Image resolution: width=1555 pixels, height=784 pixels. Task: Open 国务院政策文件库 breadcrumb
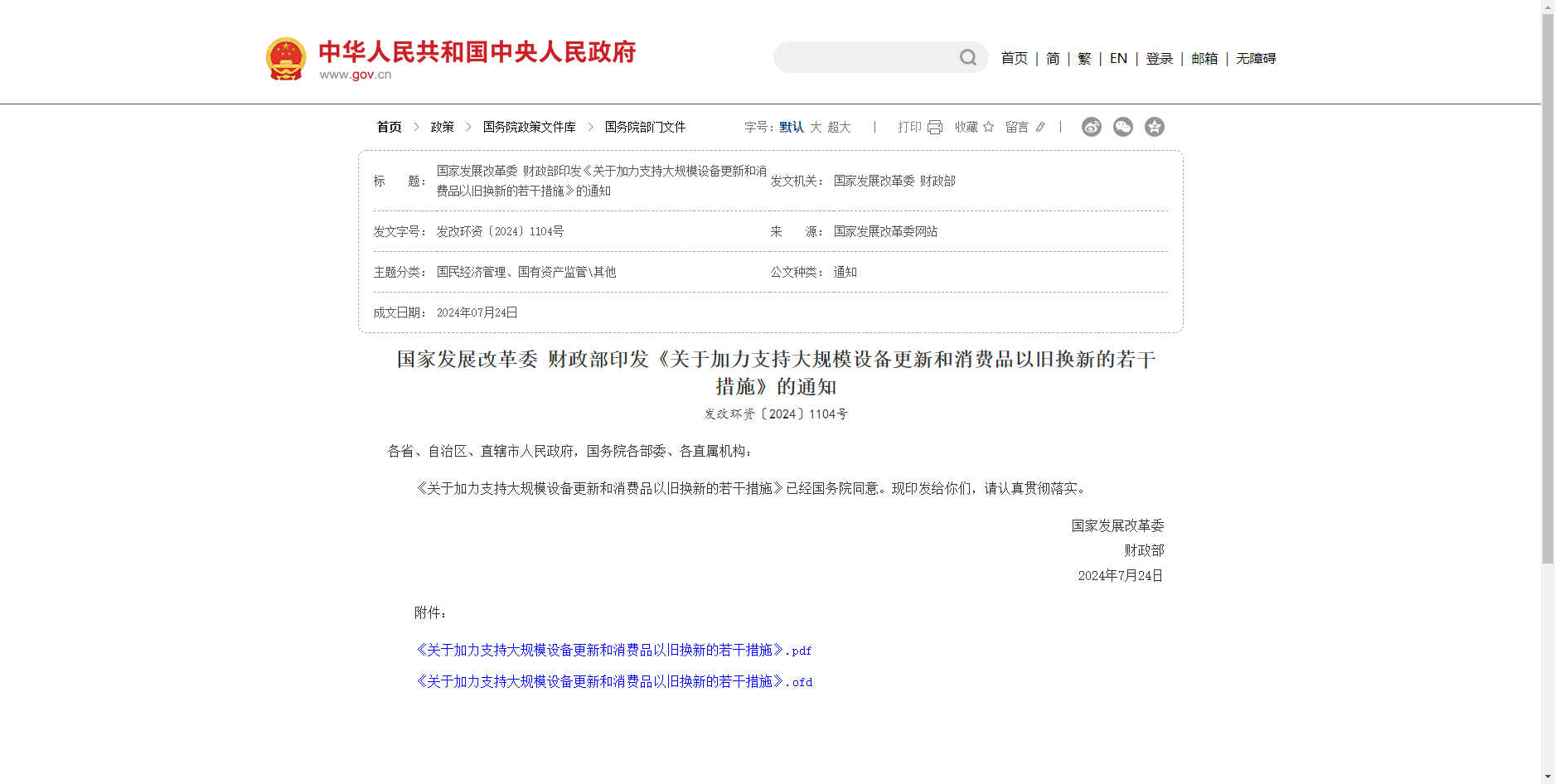coord(529,127)
